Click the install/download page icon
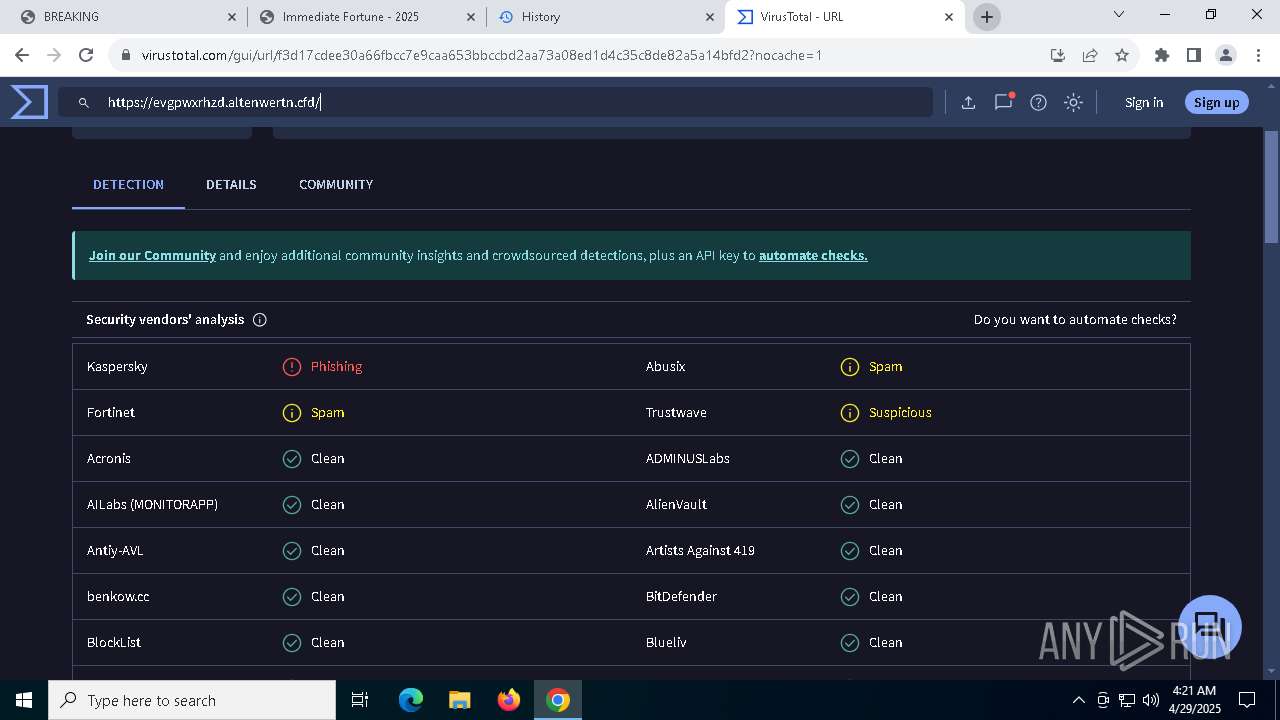This screenshot has height=720, width=1280. tap(1057, 55)
